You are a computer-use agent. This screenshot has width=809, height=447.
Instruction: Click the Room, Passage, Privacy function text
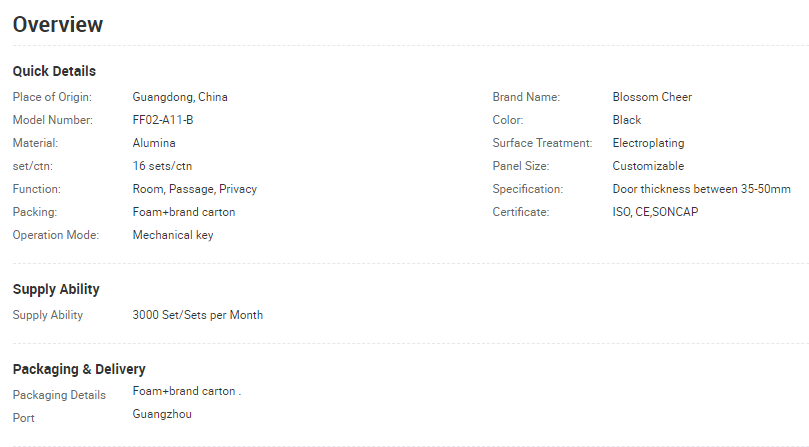tap(195, 189)
